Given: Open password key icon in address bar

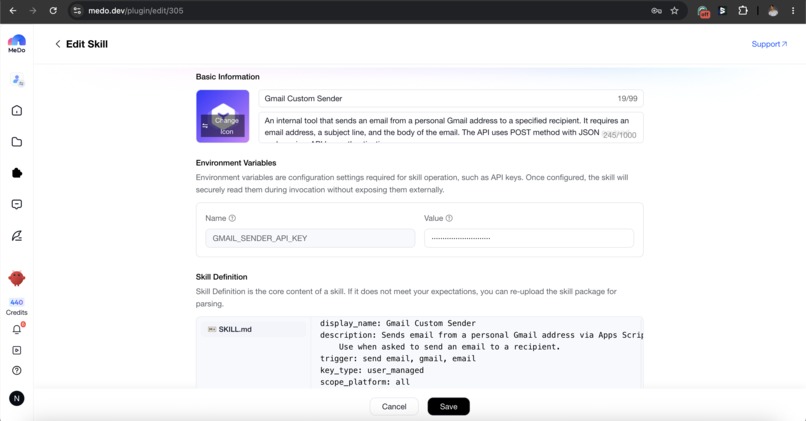Looking at the screenshot, I should tap(656, 10).
